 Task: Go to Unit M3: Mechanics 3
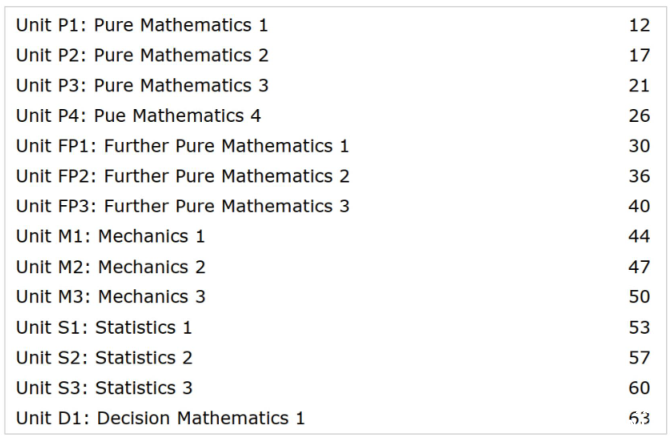point(110,297)
